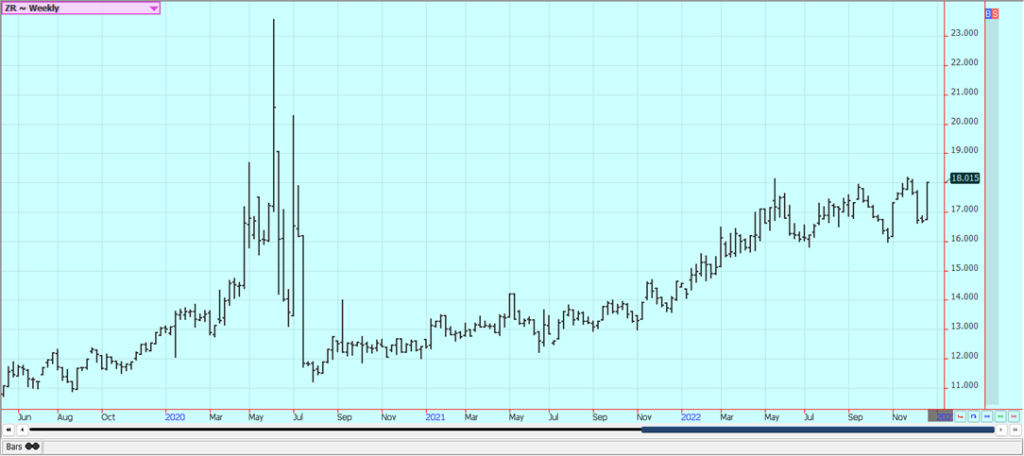Viewport: 1024px width, 456px height.
Task: Click the current price tag 18.015
Action: pos(965,178)
